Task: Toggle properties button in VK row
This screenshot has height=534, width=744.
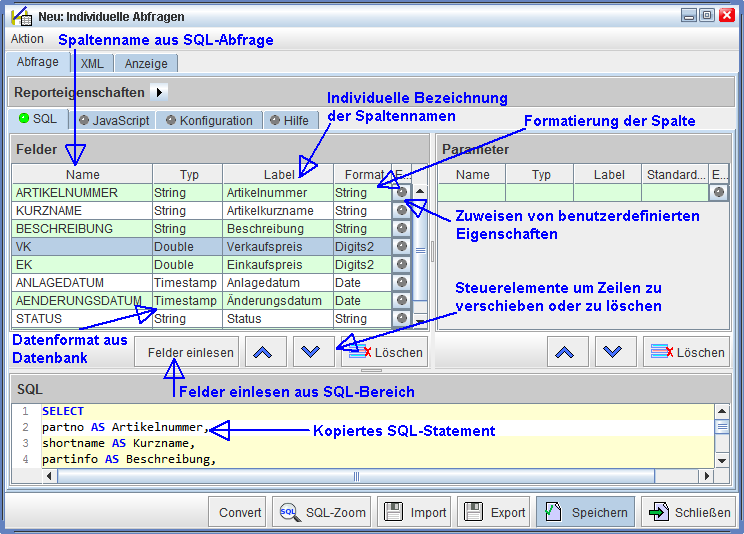Action: [401, 247]
